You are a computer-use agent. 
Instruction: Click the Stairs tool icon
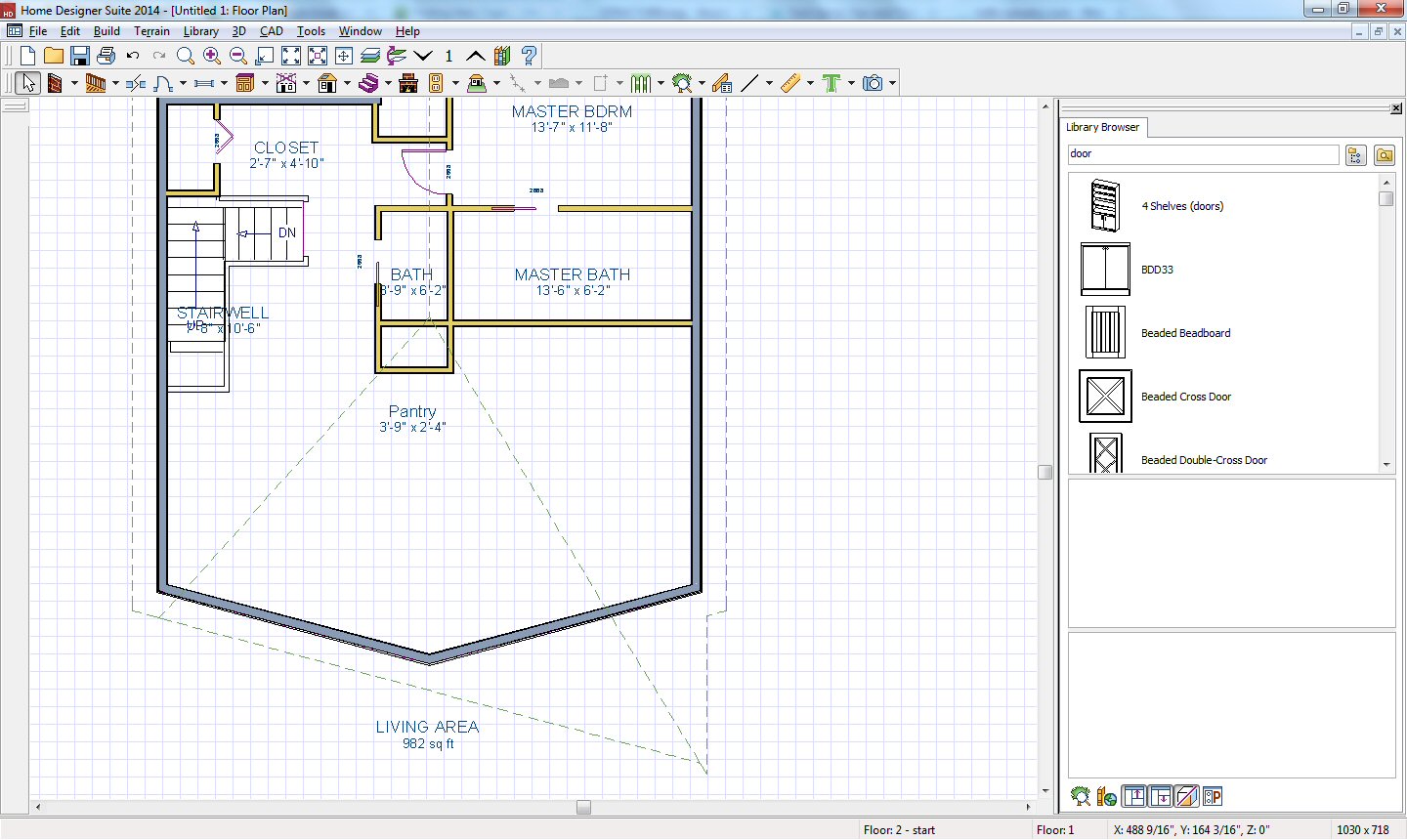click(x=368, y=84)
